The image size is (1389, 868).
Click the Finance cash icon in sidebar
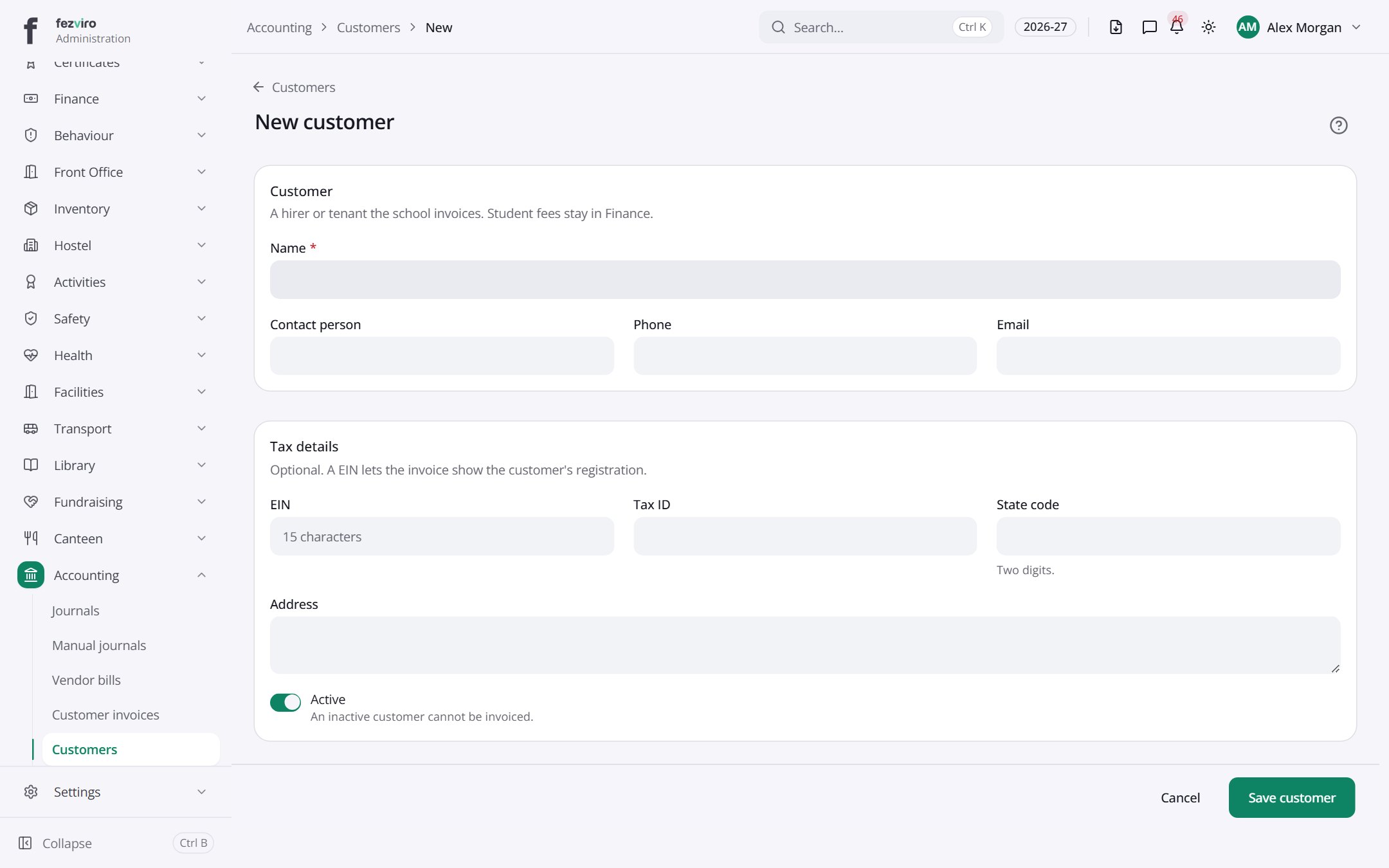point(31,98)
